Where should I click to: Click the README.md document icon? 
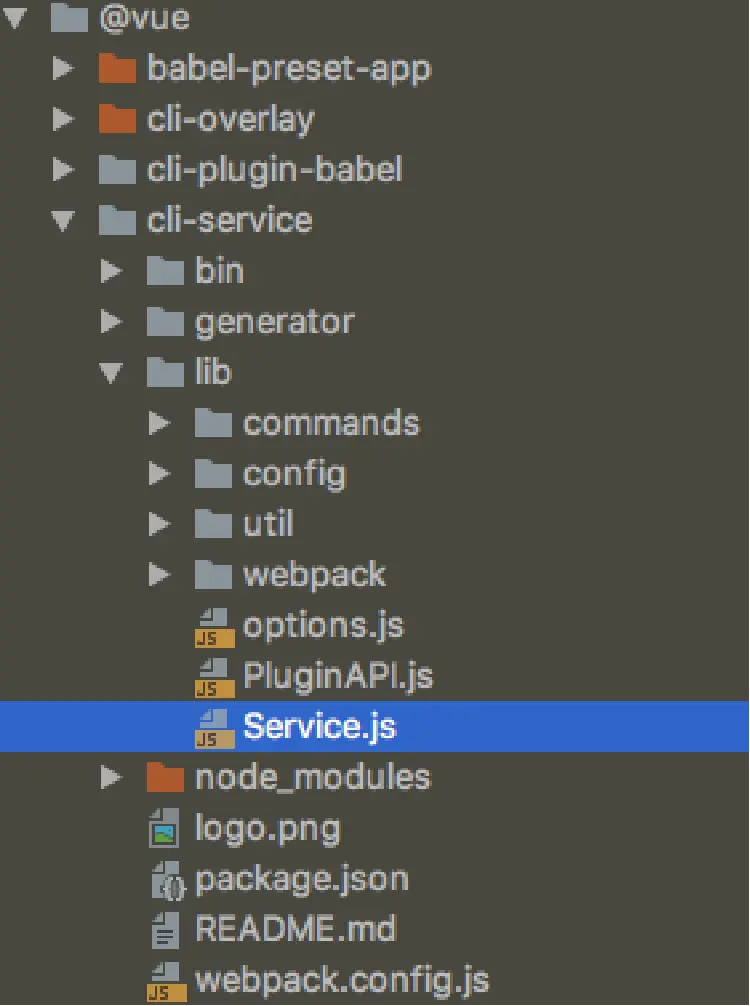point(163,930)
